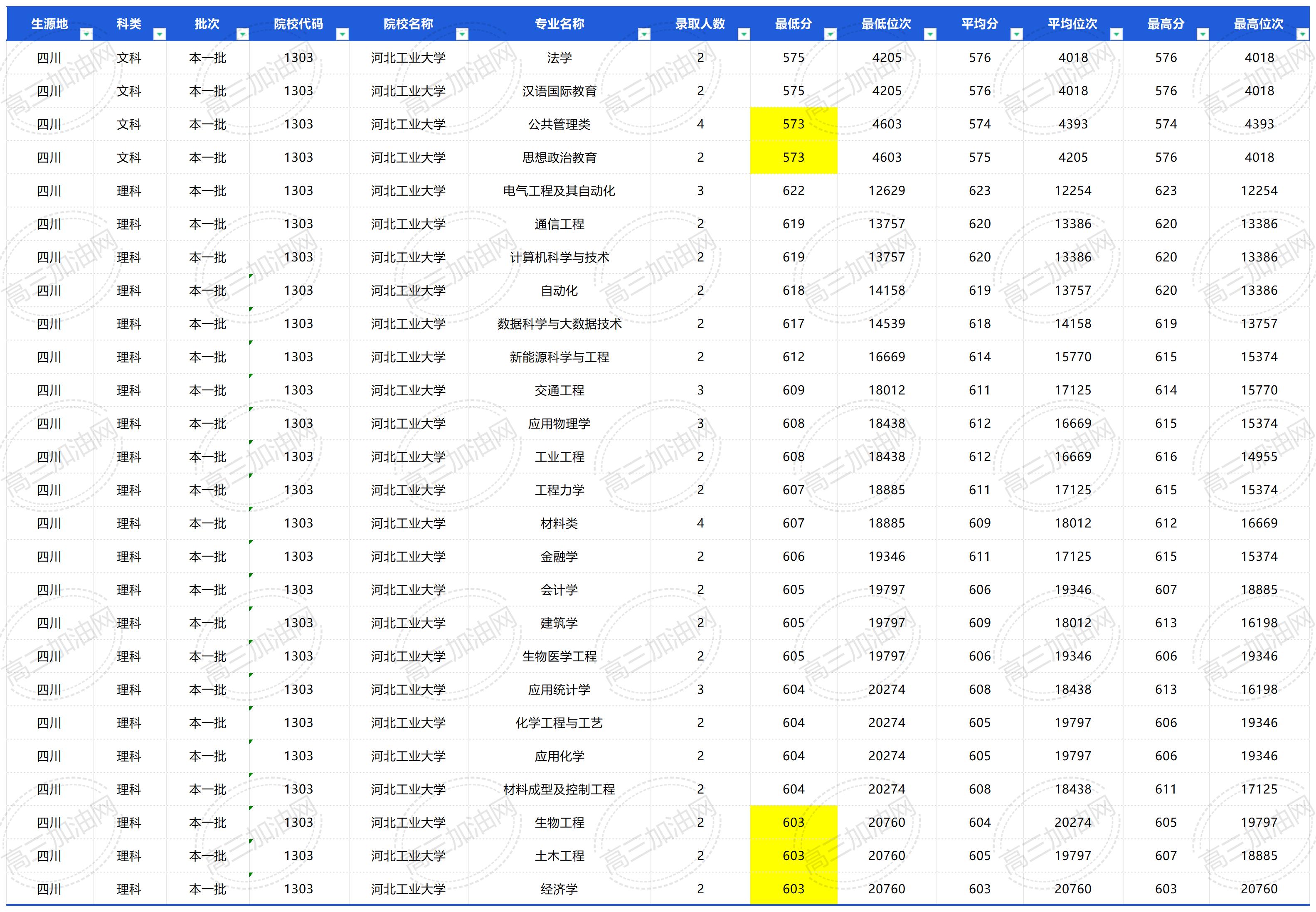Select the 新能源科学与工程 cell
This screenshot has height=912, width=1316.
coord(559,357)
